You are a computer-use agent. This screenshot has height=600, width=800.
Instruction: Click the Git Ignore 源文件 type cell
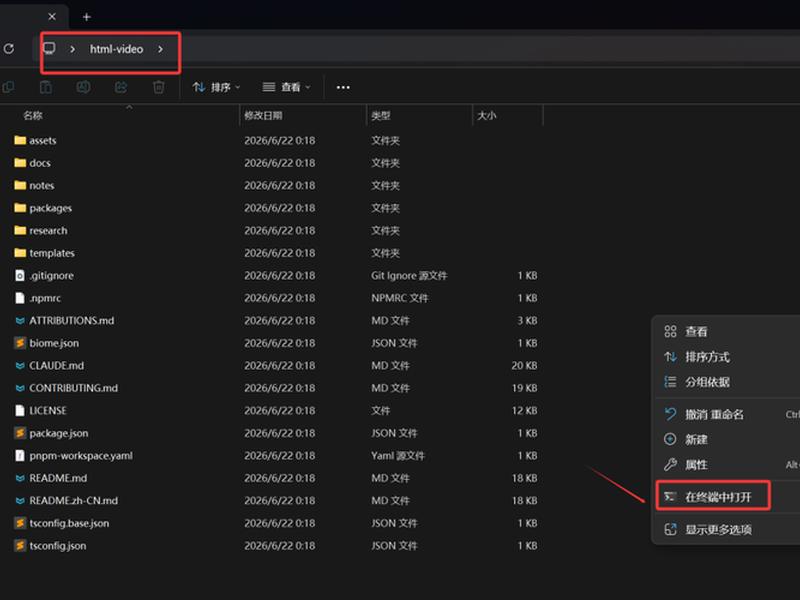(409, 276)
